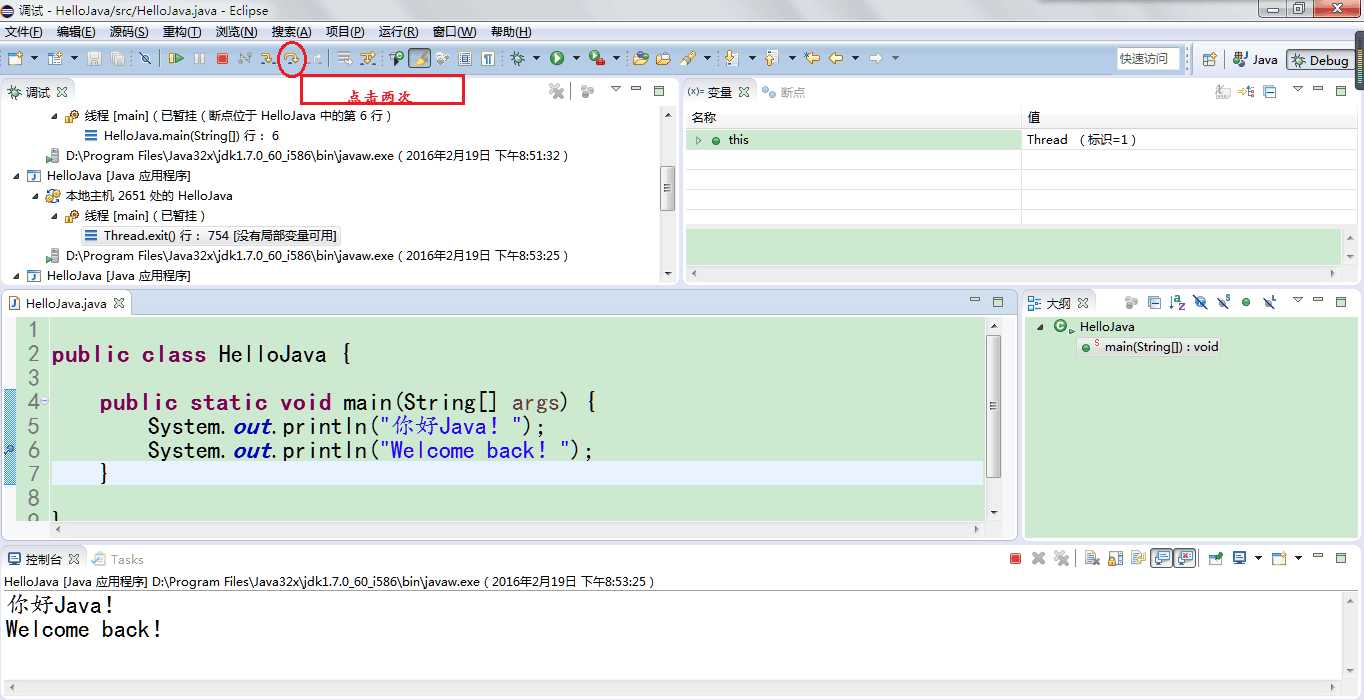Collapse HelloJava class in outline
Screen dimensions: 1364x700
1041,327
